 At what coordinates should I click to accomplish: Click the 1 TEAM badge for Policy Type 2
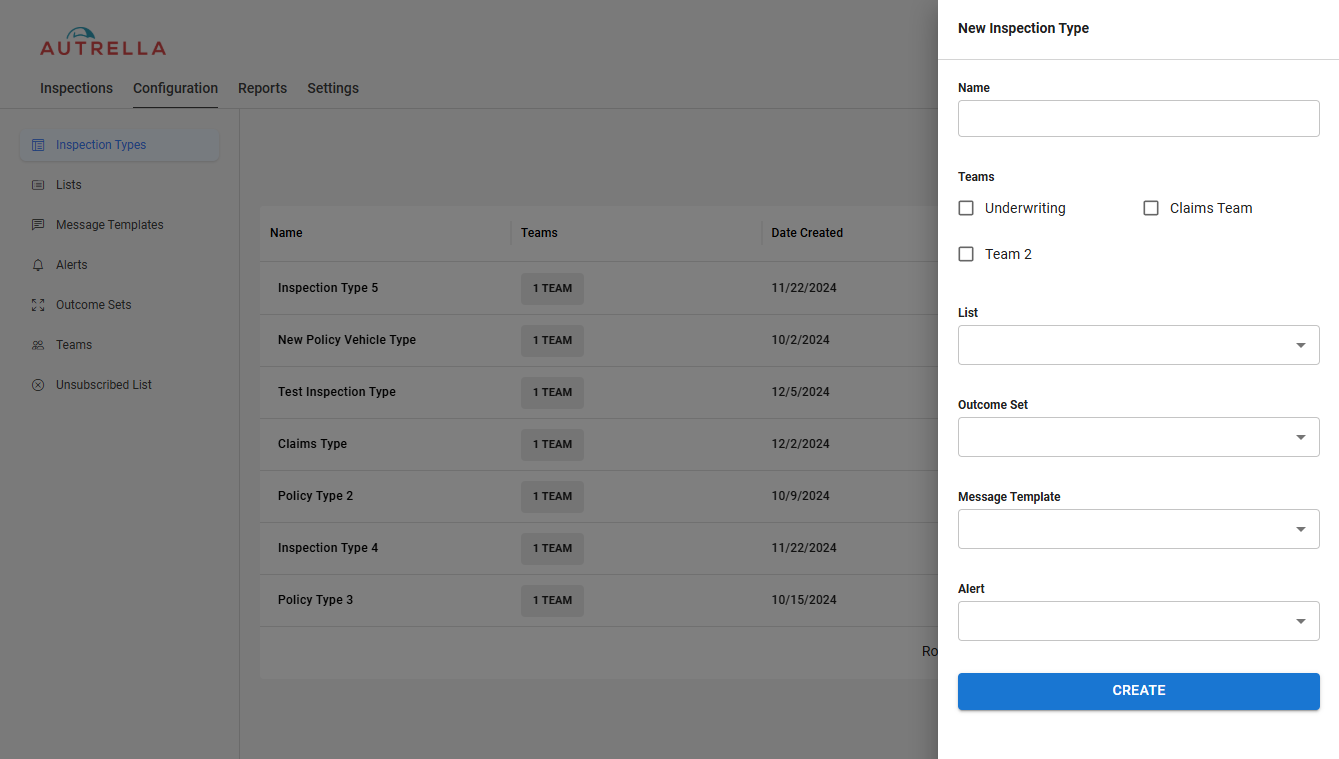pos(552,496)
